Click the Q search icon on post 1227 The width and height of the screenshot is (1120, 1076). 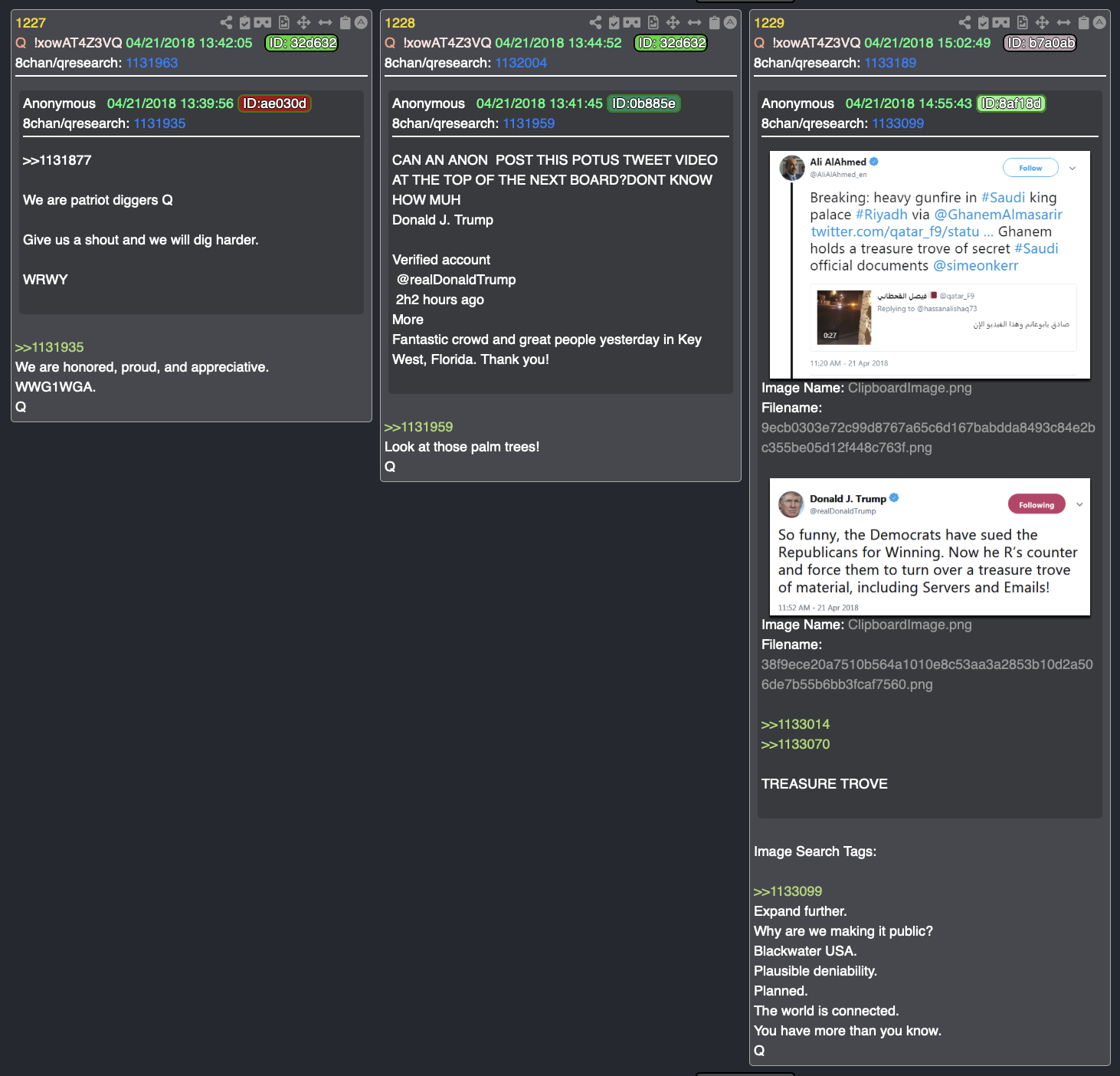point(21,43)
